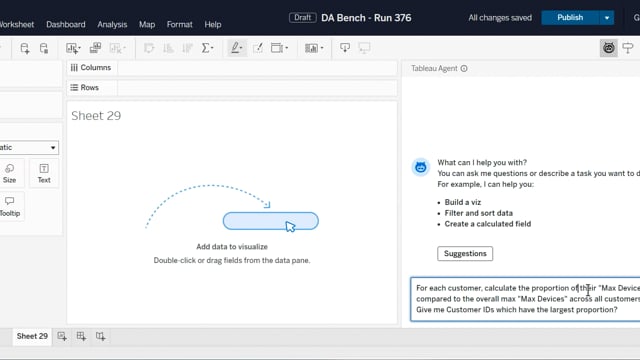Screen dimensions: 640x360
Task: Click the All changes saved status text
Action: (500, 18)
